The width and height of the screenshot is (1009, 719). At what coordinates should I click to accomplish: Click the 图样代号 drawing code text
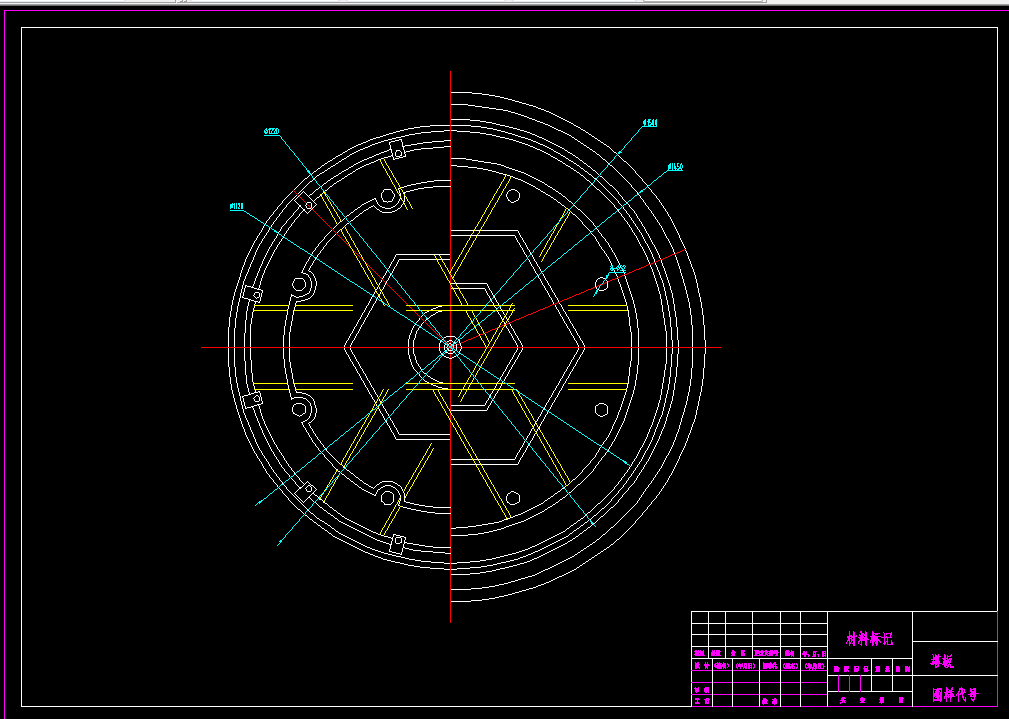tap(955, 695)
